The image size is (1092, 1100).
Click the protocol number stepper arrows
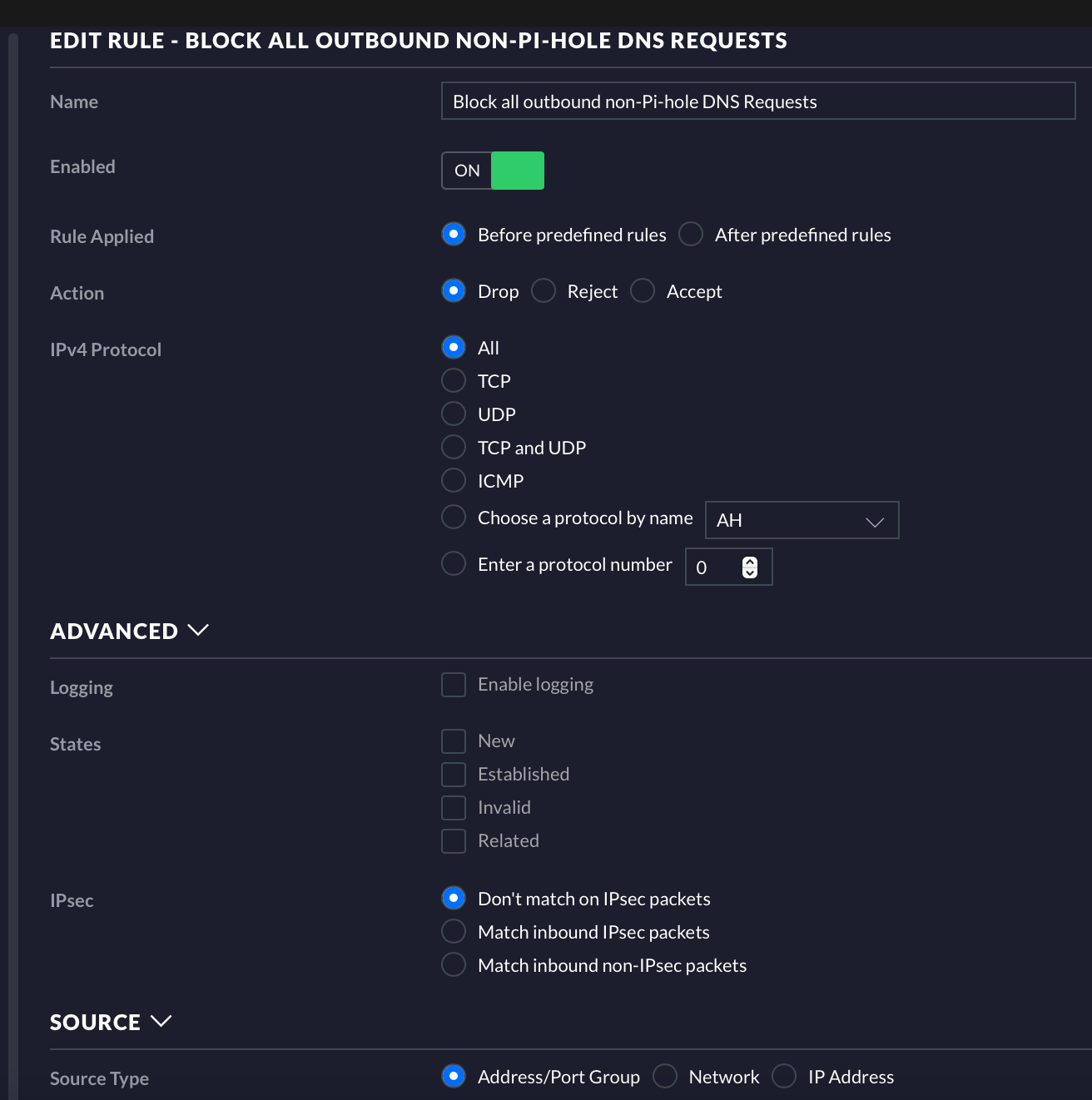(x=750, y=567)
